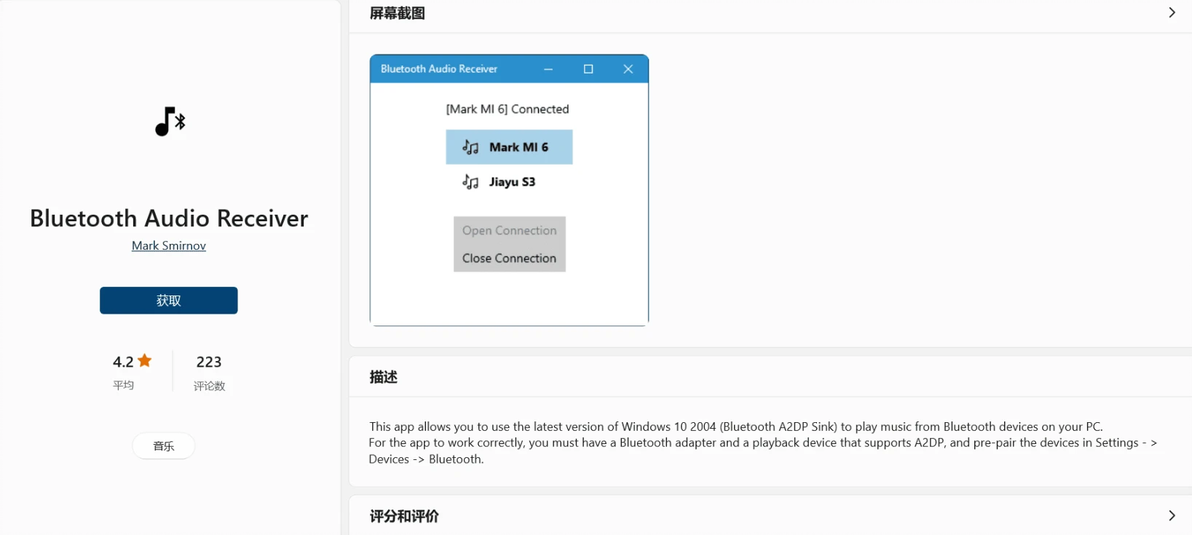
Task: Click the orange rating star
Action: (144, 361)
